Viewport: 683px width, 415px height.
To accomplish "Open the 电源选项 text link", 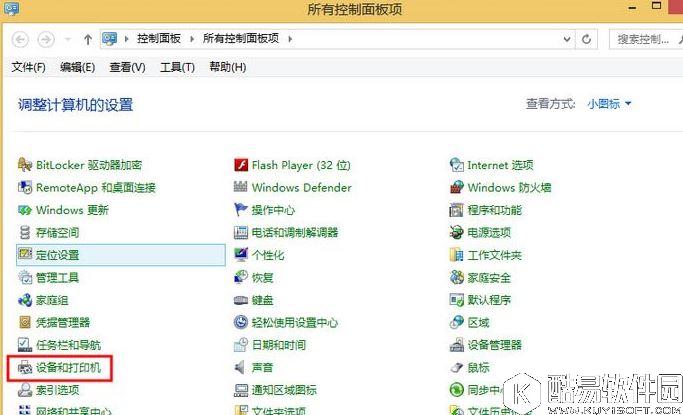I will click(x=489, y=233).
